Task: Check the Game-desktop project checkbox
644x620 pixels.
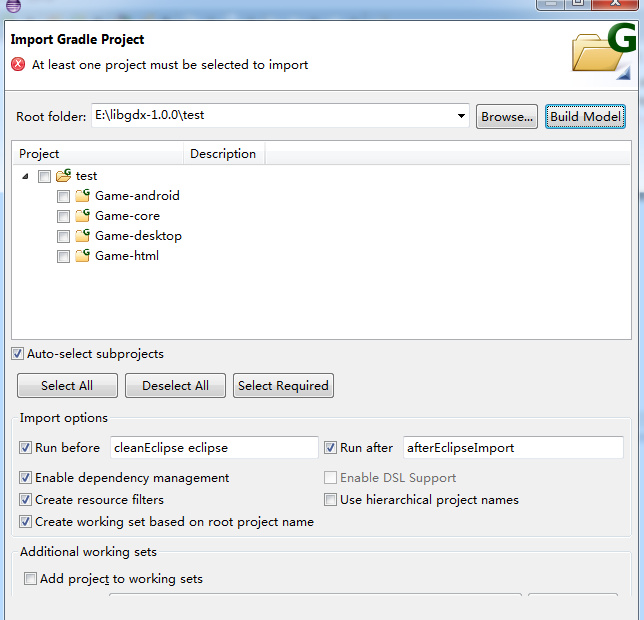Action: [x=63, y=237]
